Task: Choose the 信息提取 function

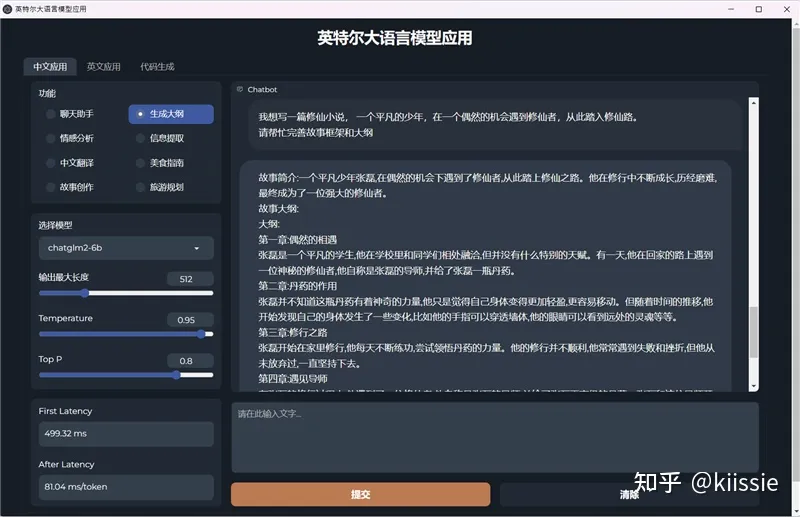Action: pos(160,138)
